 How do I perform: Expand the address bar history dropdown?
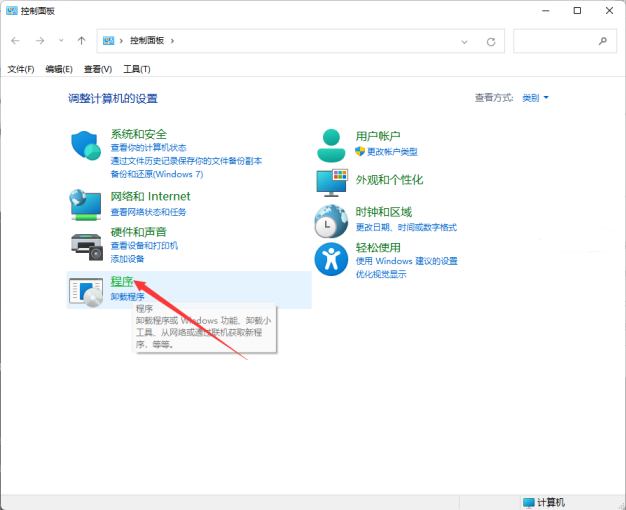(x=465, y=41)
